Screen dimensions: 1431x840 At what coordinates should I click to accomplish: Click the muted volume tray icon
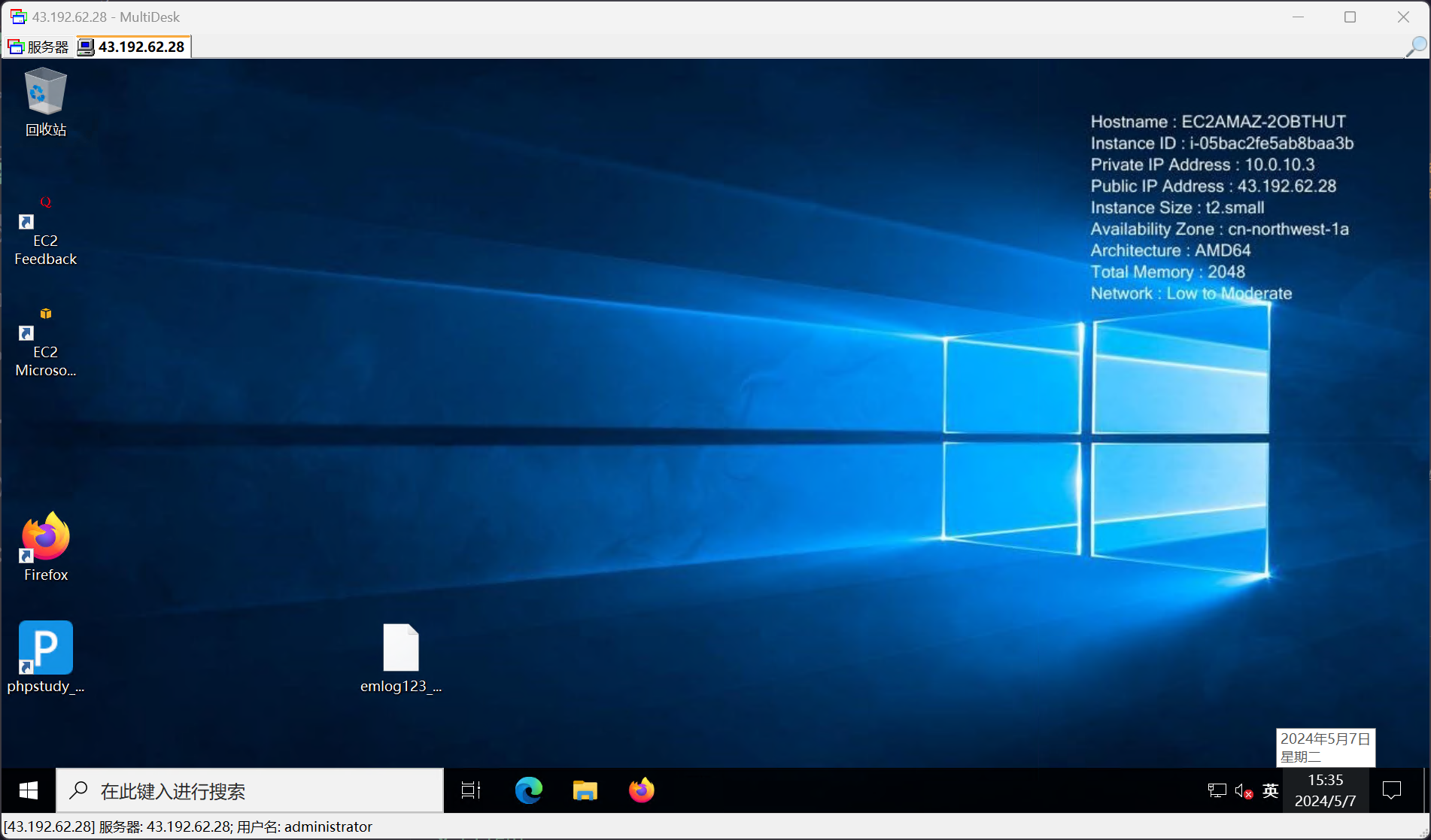click(1244, 791)
